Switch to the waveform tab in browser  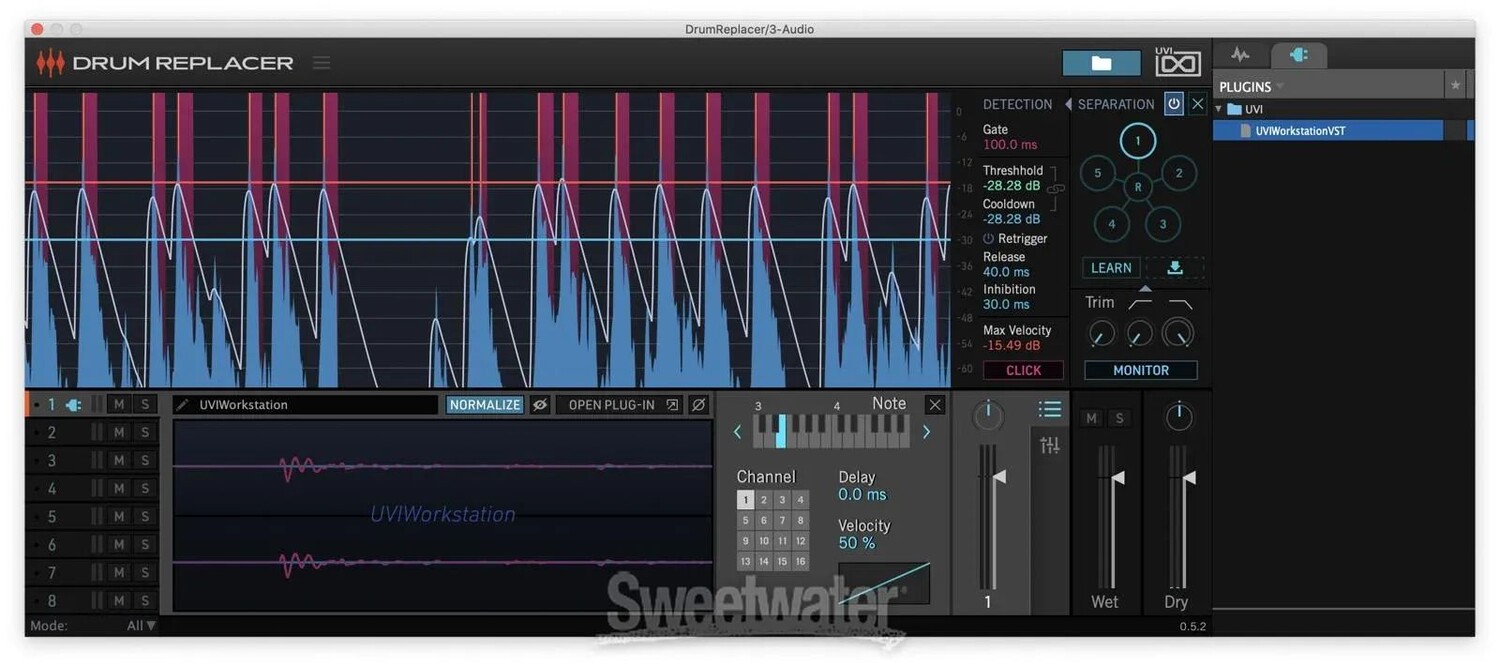click(x=1240, y=55)
